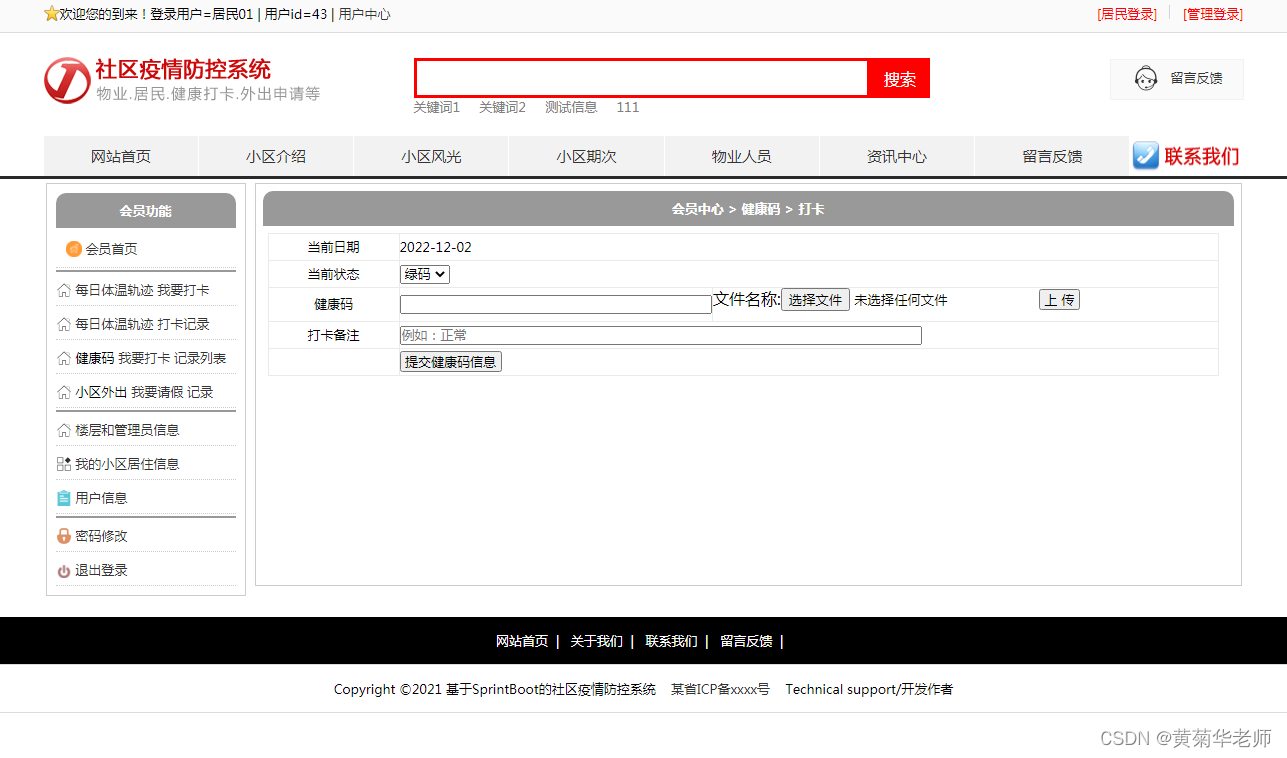Image resolution: width=1287 pixels, height=758 pixels.
Task: Focus the 打卡备注 input field
Action: [661, 336]
